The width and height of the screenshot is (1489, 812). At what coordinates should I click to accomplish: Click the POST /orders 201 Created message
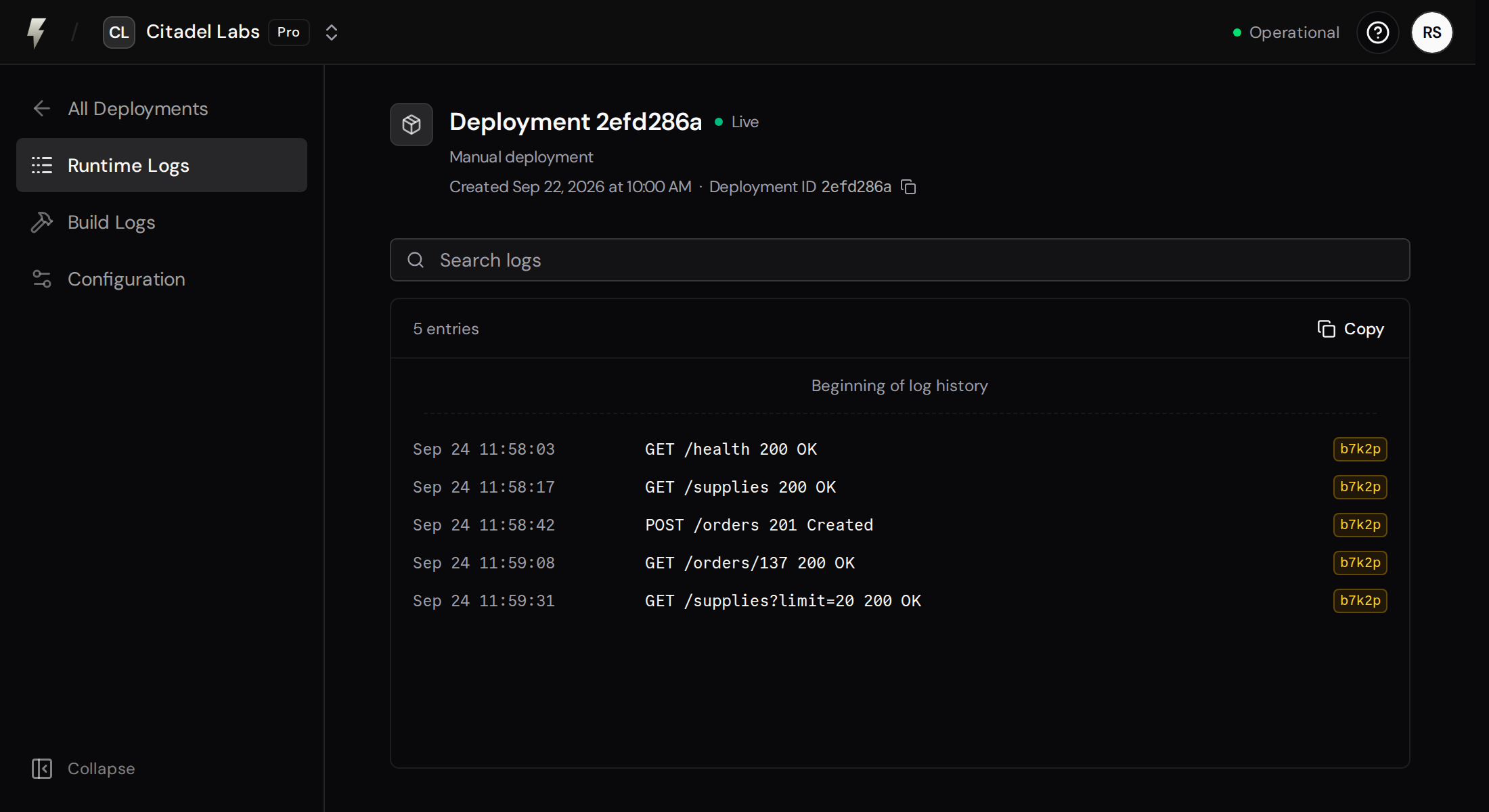click(x=759, y=525)
